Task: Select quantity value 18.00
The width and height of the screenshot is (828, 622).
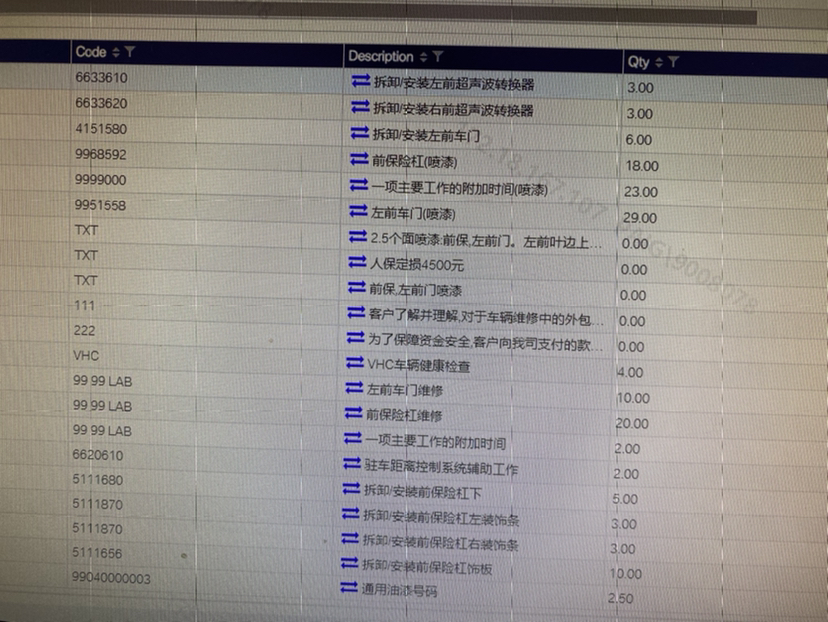Action: (x=642, y=166)
